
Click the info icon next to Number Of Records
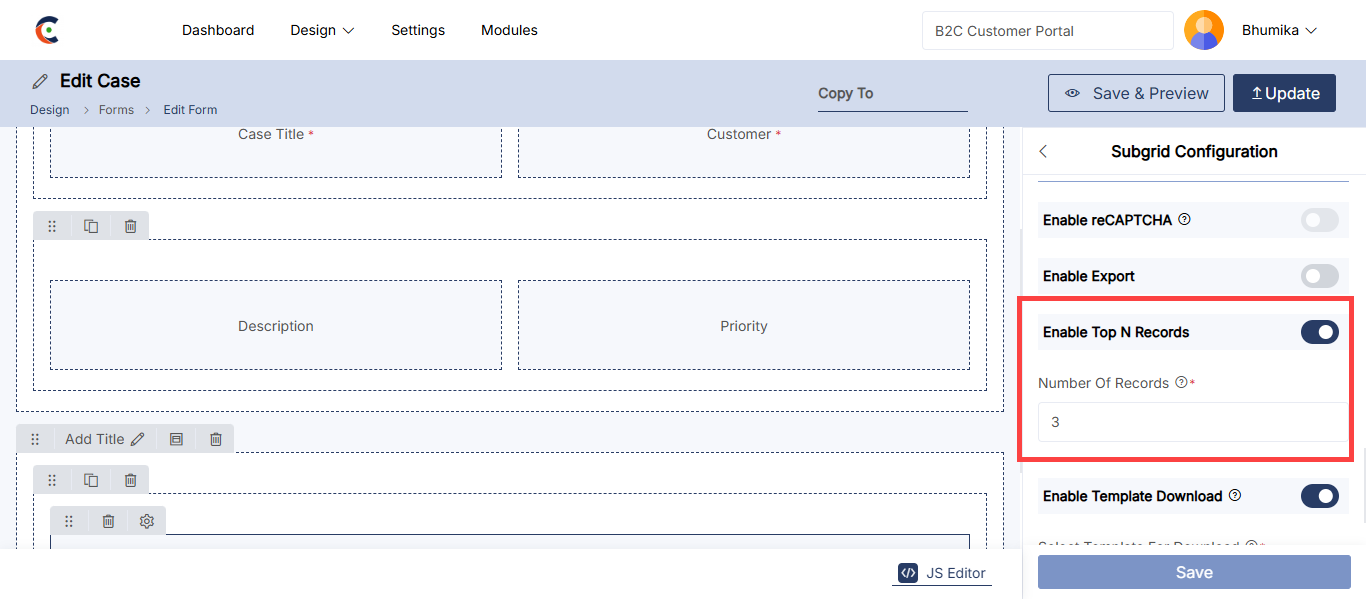tap(1181, 383)
